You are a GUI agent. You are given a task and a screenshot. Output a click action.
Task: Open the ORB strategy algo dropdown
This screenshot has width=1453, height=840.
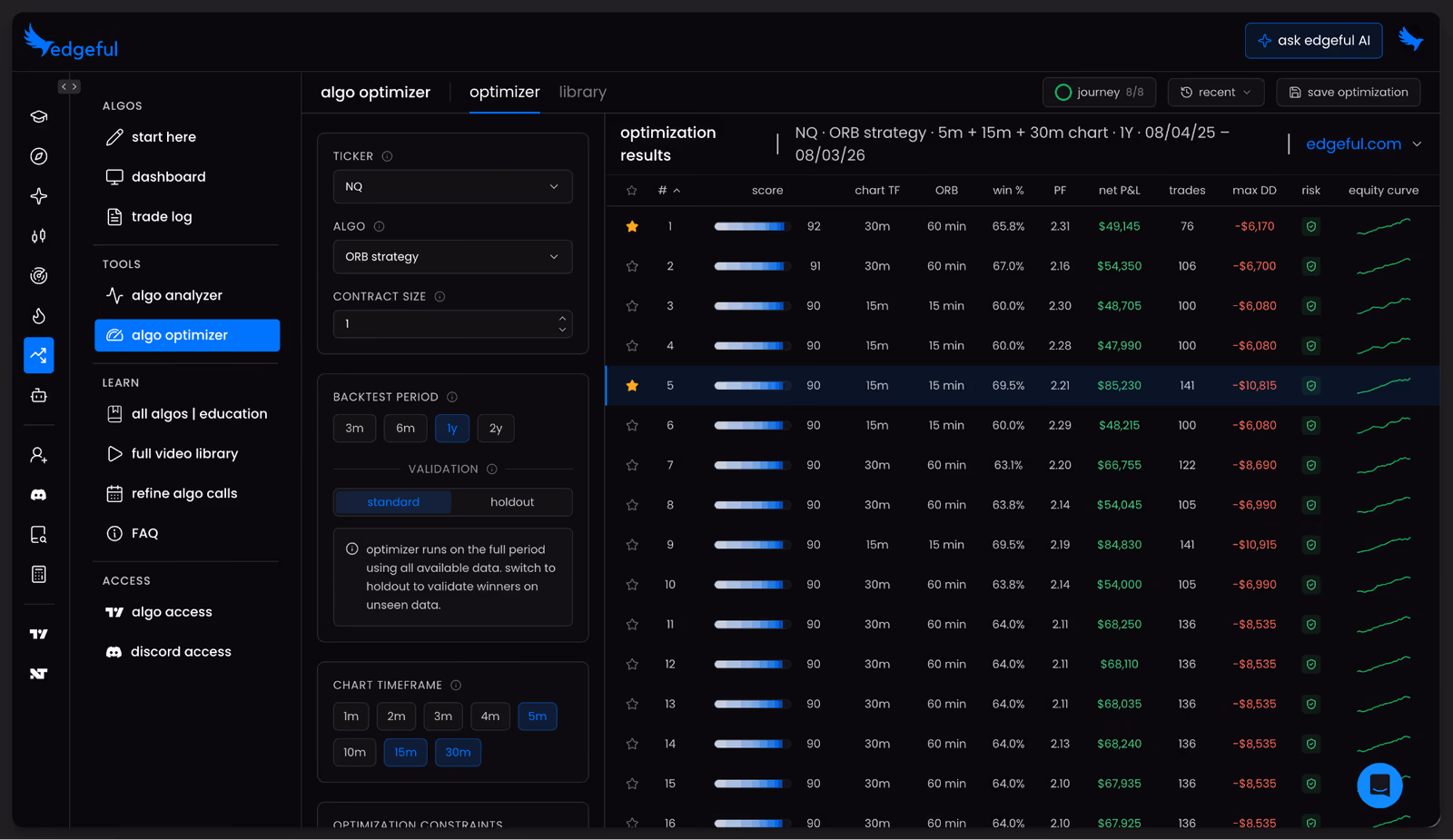click(x=452, y=256)
